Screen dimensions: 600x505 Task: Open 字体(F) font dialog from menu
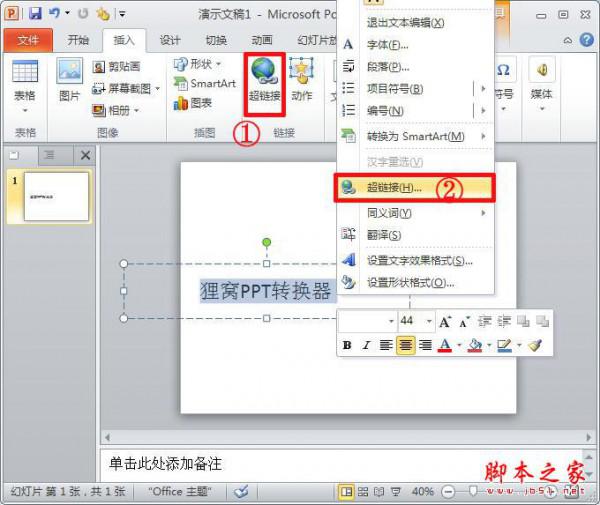415,45
